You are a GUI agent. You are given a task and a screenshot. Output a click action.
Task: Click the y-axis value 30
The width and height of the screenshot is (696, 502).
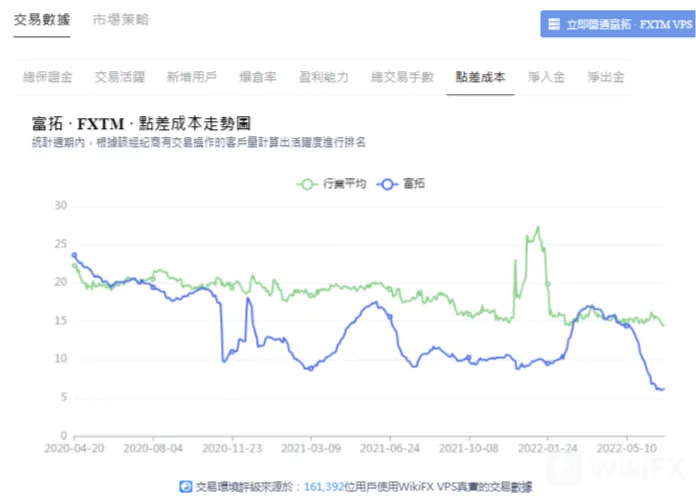[x=61, y=206]
